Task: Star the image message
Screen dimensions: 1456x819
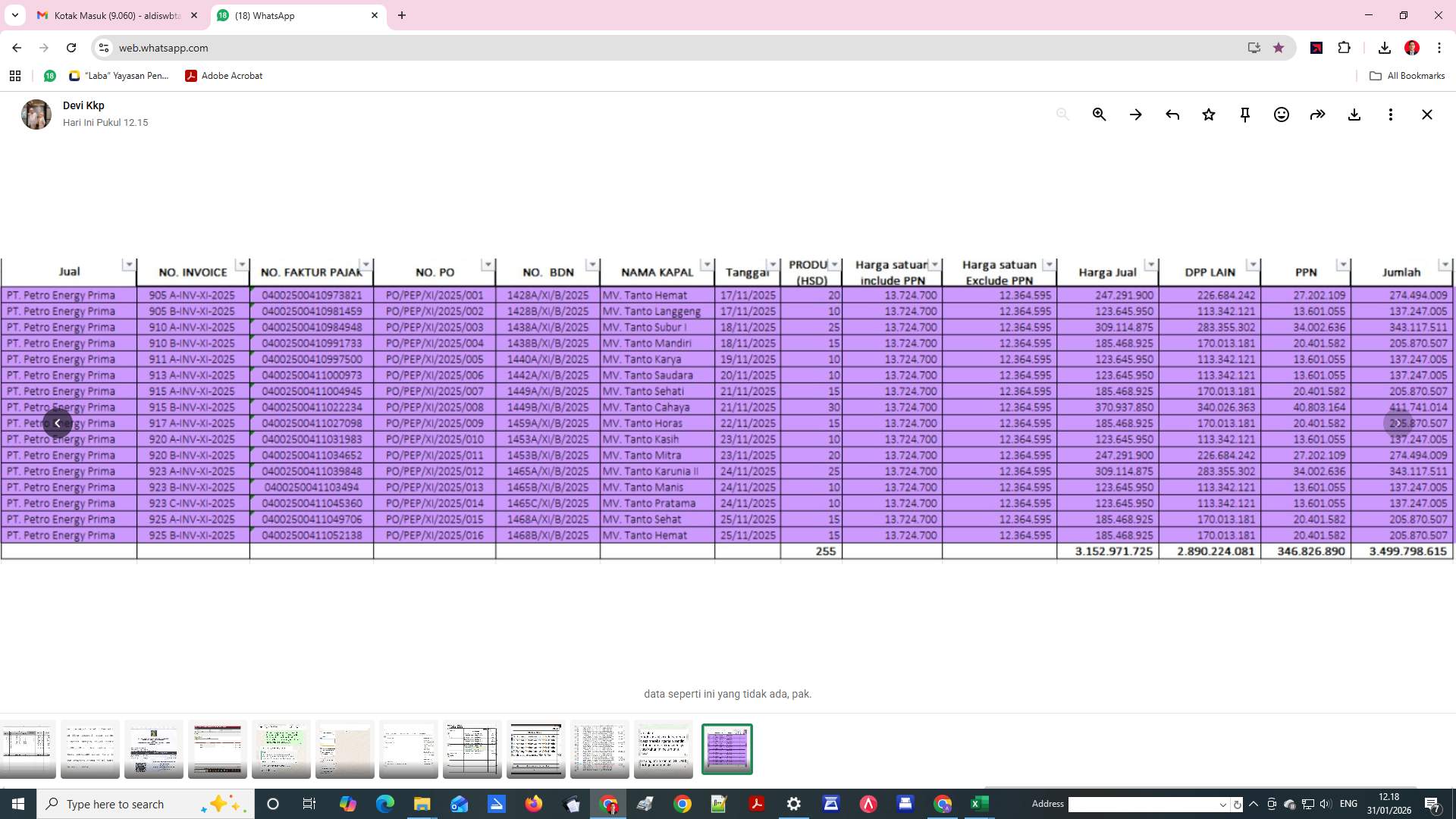Action: click(1209, 115)
